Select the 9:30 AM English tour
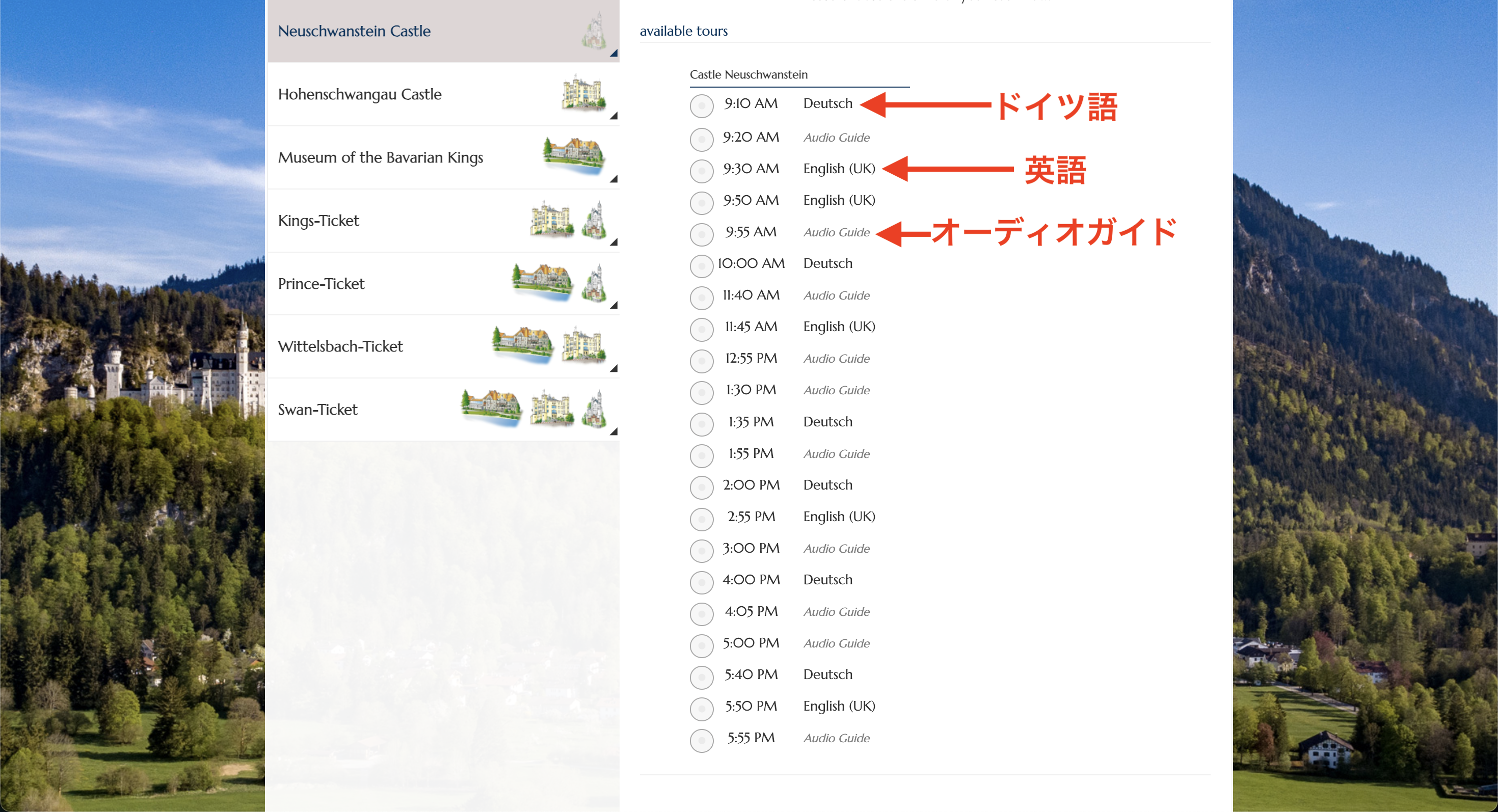Image resolution: width=1498 pixels, height=812 pixels. pyautogui.click(x=702, y=171)
